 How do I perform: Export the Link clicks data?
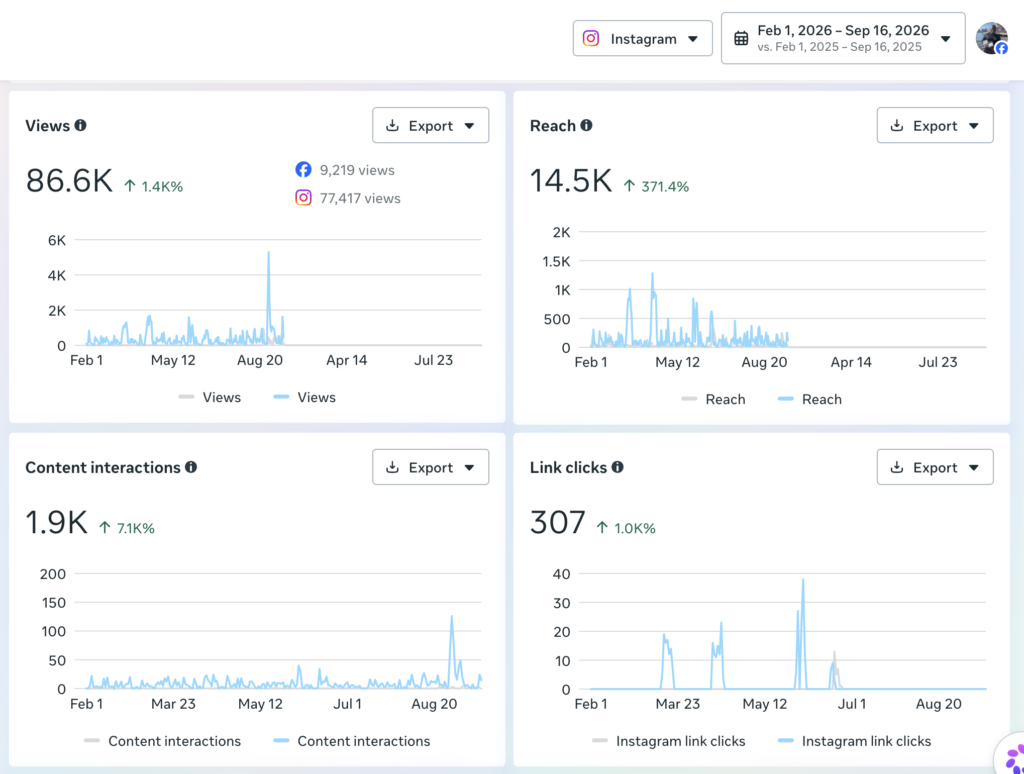[x=935, y=467]
